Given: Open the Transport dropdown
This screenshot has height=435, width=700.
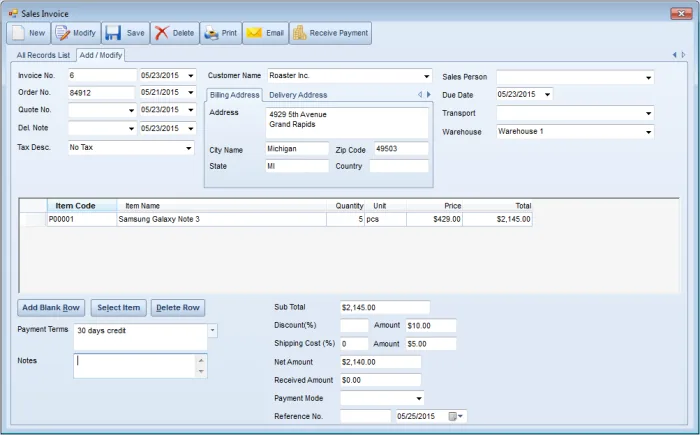Looking at the screenshot, I should pyautogui.click(x=648, y=113).
